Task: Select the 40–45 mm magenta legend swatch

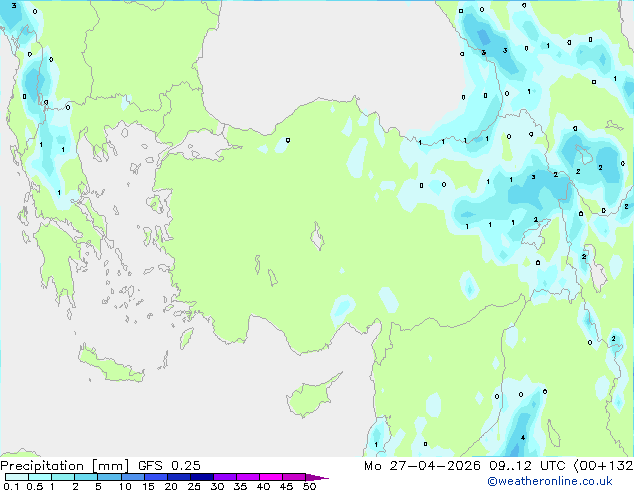Action: tap(271, 477)
